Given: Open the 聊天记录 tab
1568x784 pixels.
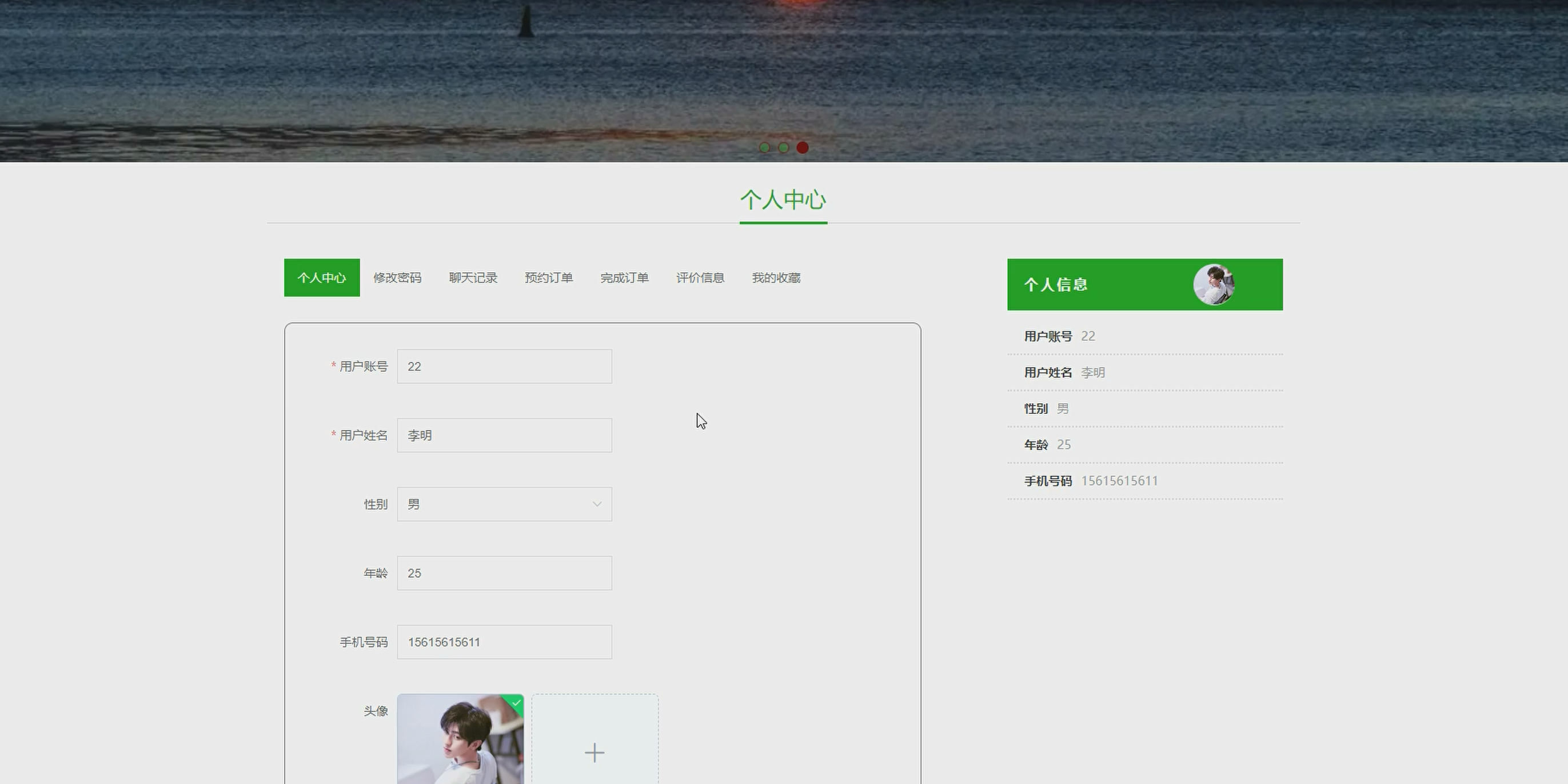Looking at the screenshot, I should tap(473, 277).
